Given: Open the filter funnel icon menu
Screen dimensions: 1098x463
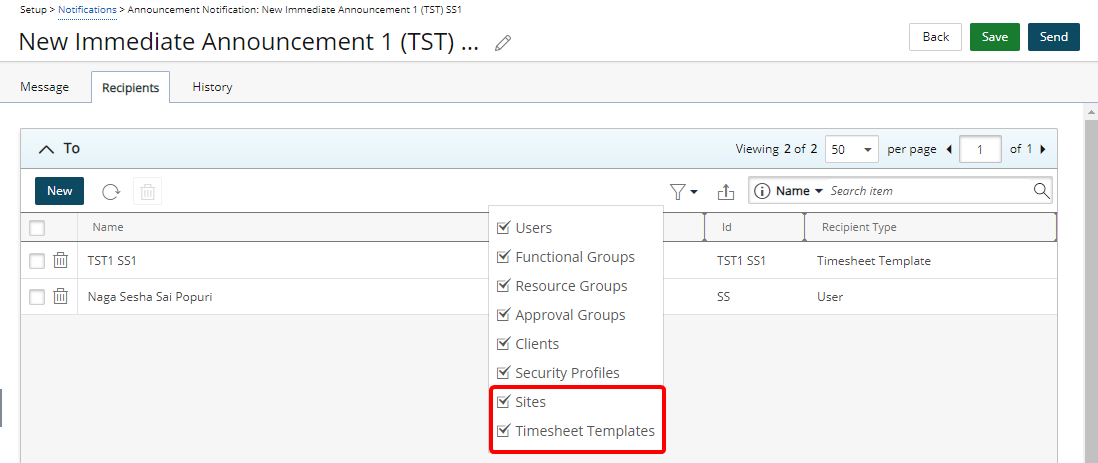Looking at the screenshot, I should 683,191.
